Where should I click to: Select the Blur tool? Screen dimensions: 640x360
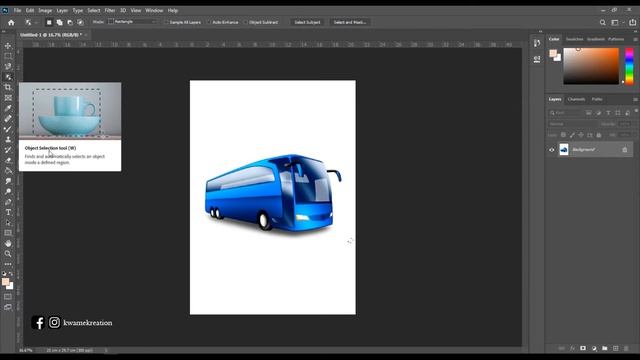8,181
